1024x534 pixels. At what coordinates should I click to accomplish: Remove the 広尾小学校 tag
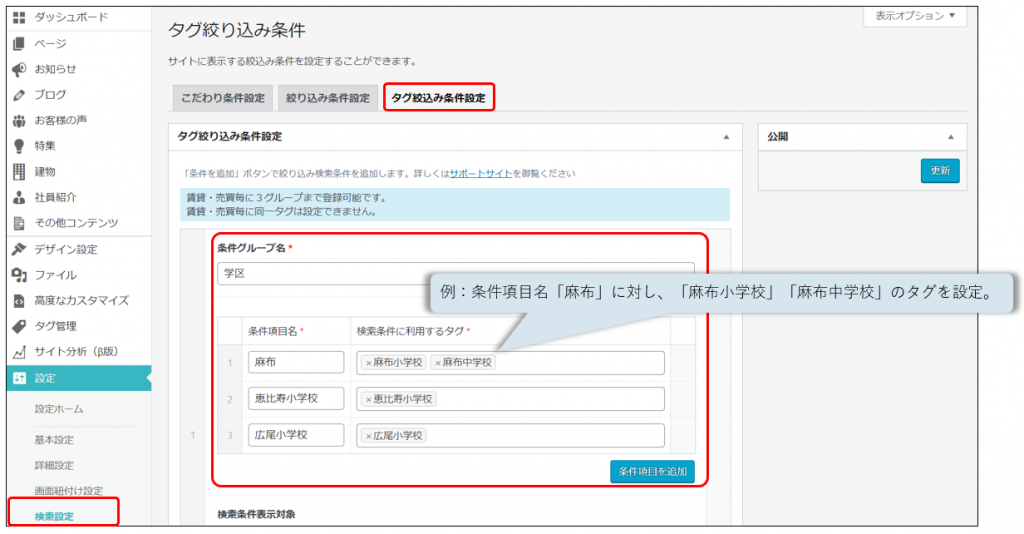click(368, 436)
